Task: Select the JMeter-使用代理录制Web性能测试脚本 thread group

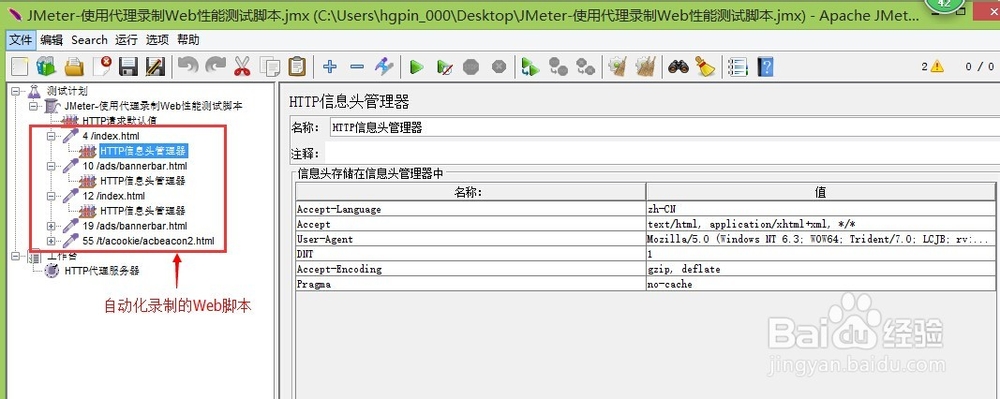Action: tap(153, 106)
